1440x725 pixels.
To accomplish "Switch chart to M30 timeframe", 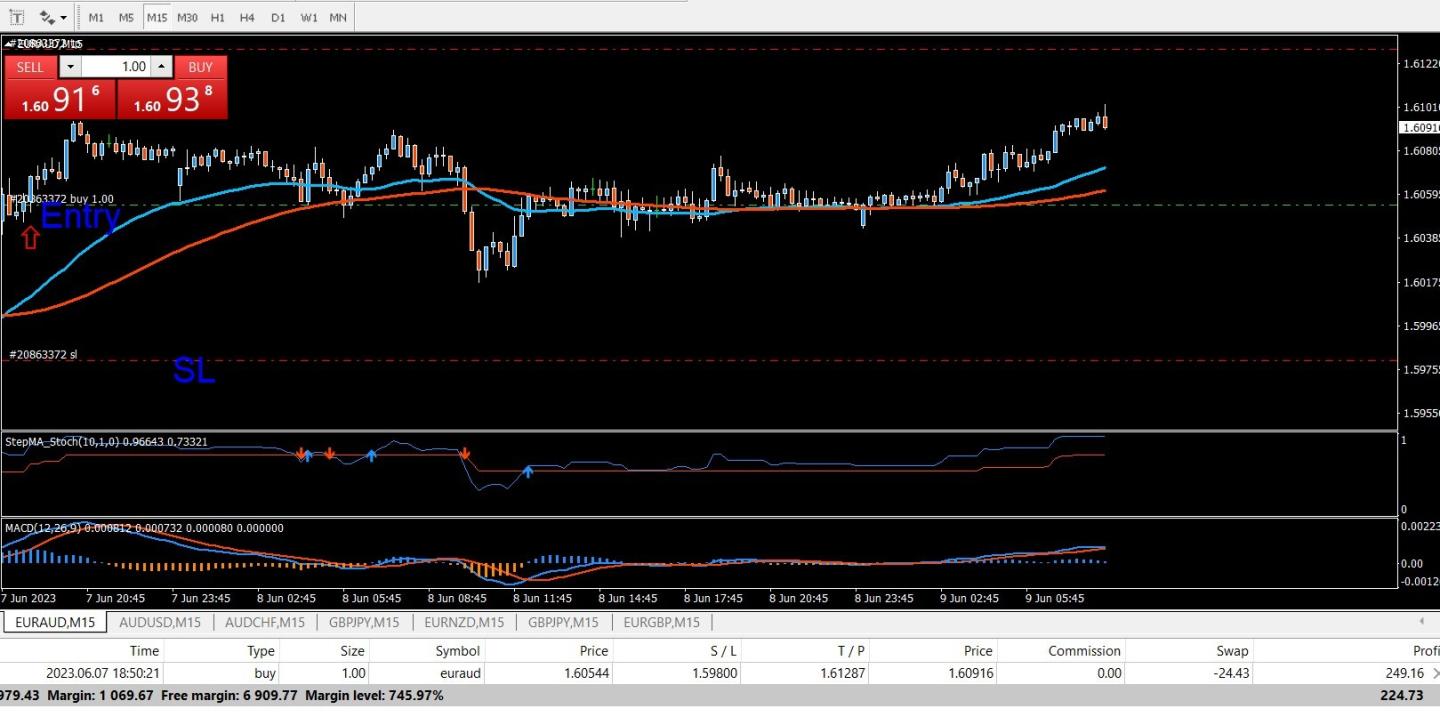I will 187,17.
